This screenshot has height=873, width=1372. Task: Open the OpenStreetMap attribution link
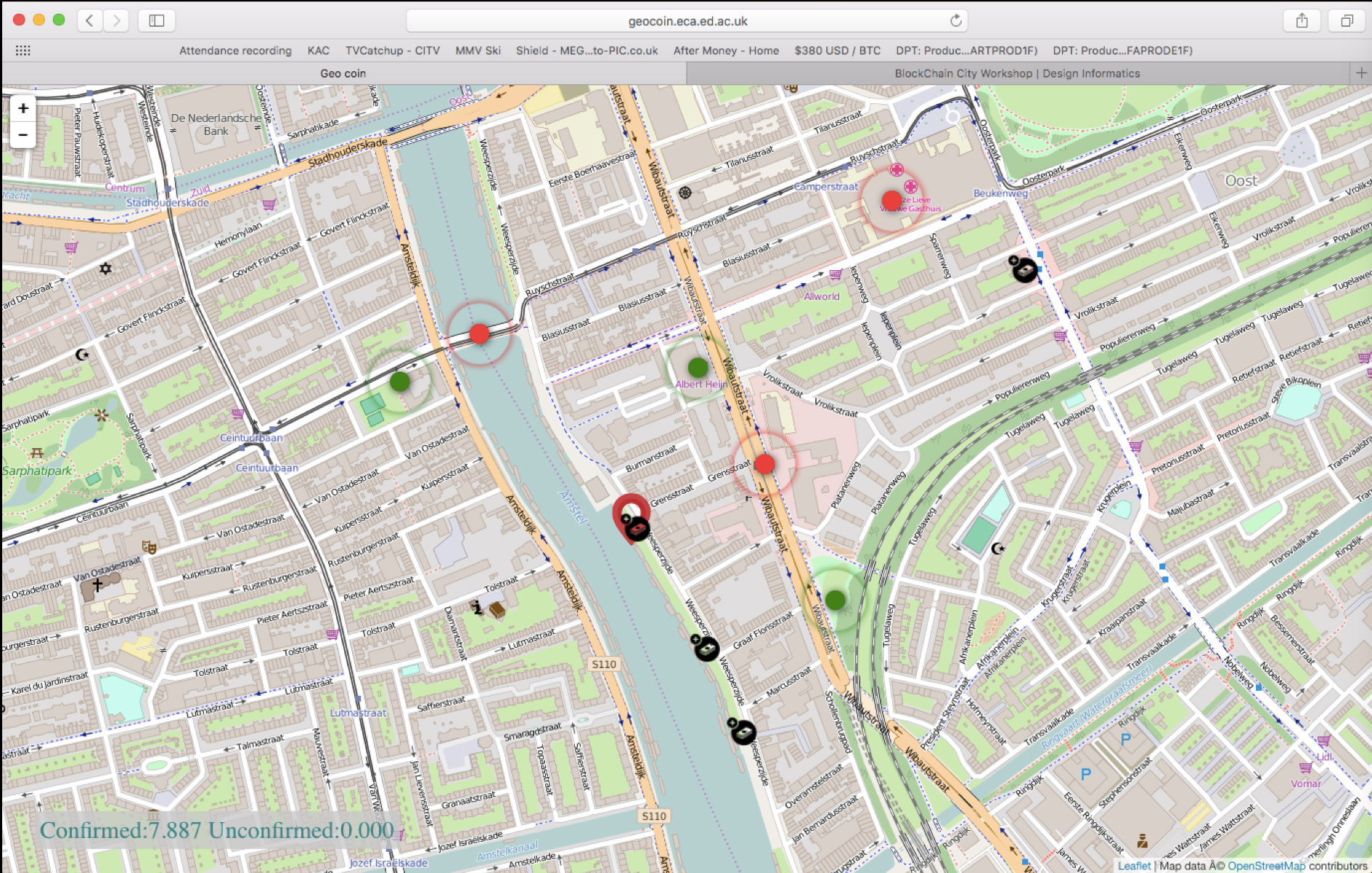click(1265, 866)
